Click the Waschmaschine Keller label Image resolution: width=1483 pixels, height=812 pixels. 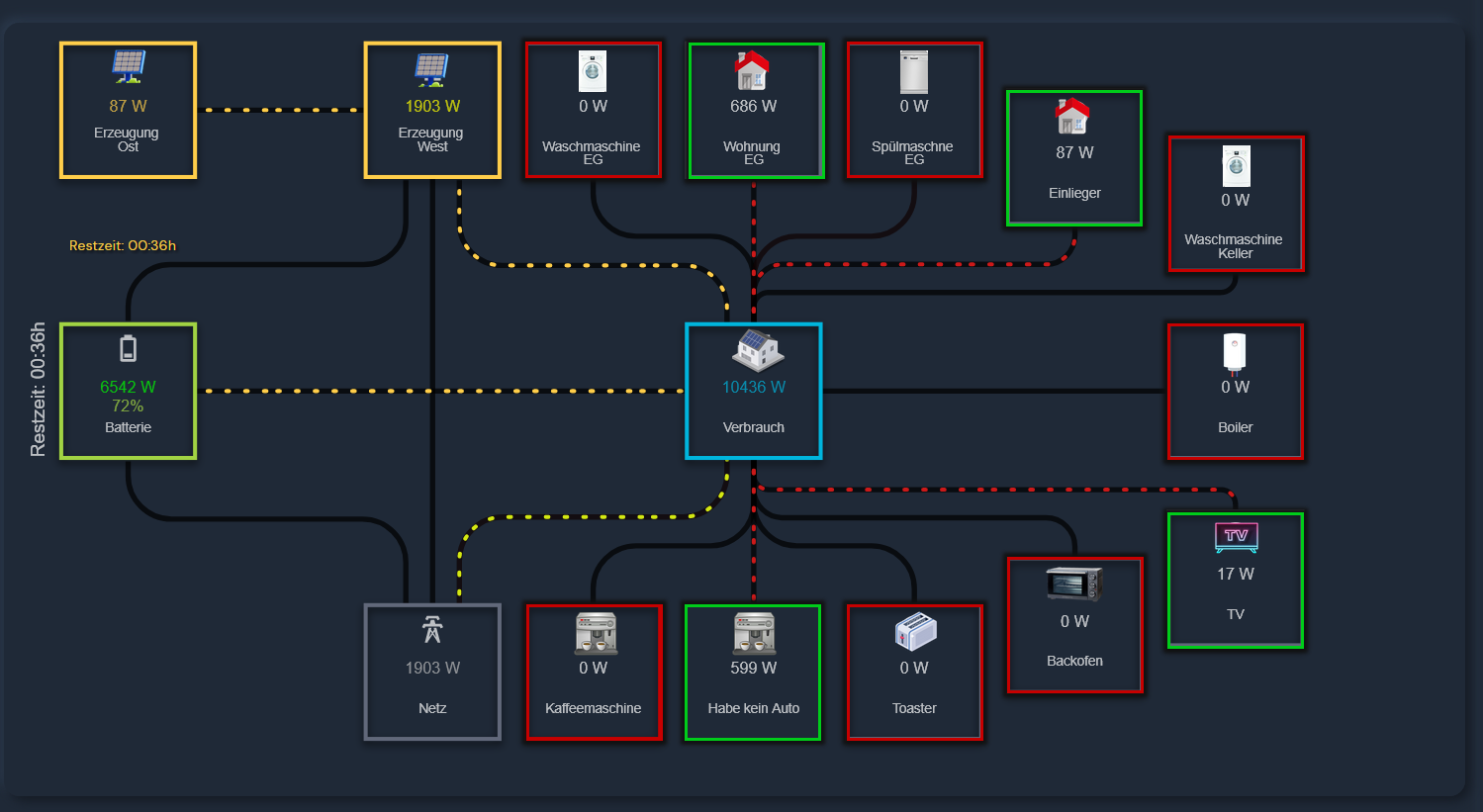point(1234,246)
